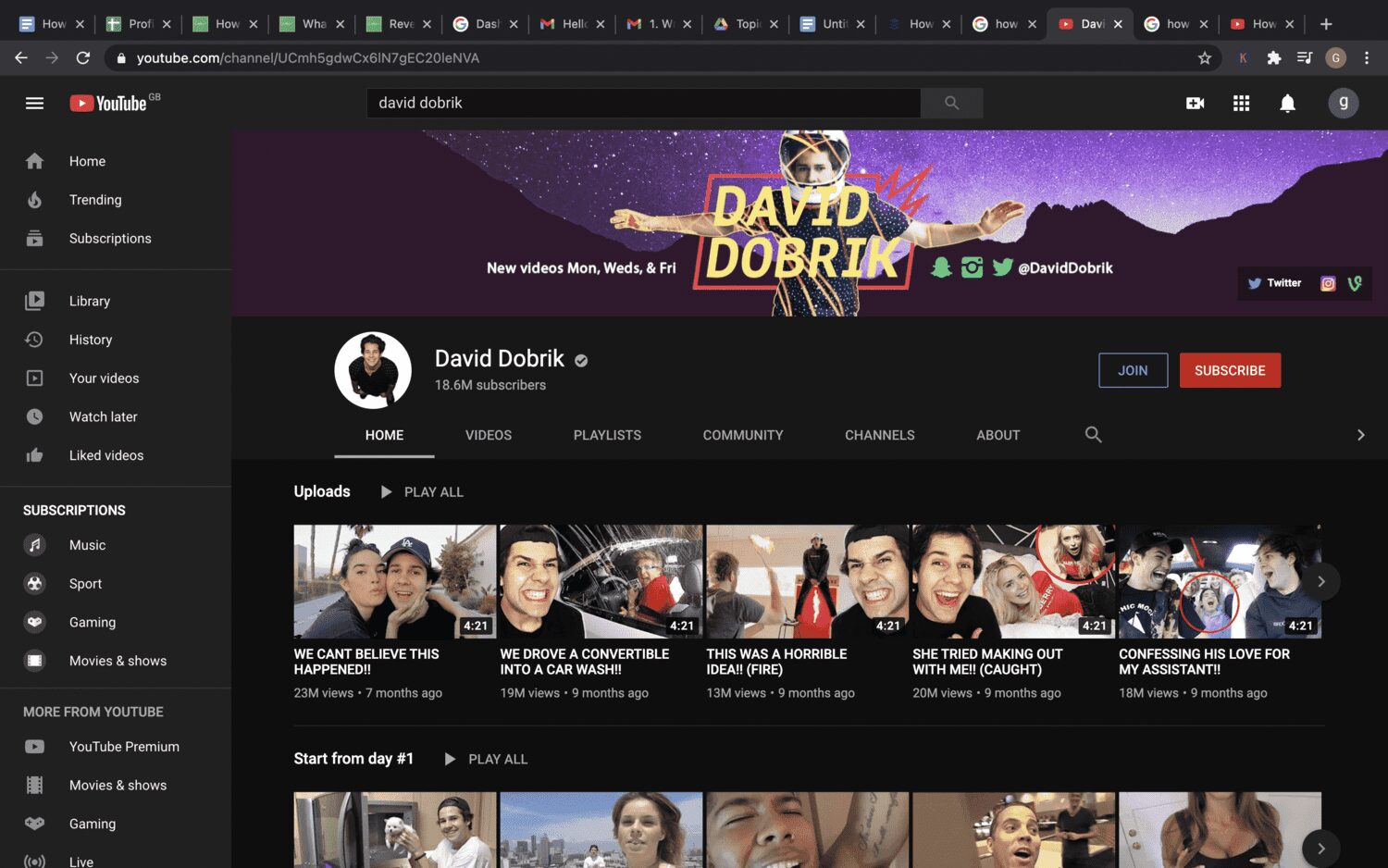The width and height of the screenshot is (1388, 868).
Task: Open the notifications bell
Action: click(1287, 103)
